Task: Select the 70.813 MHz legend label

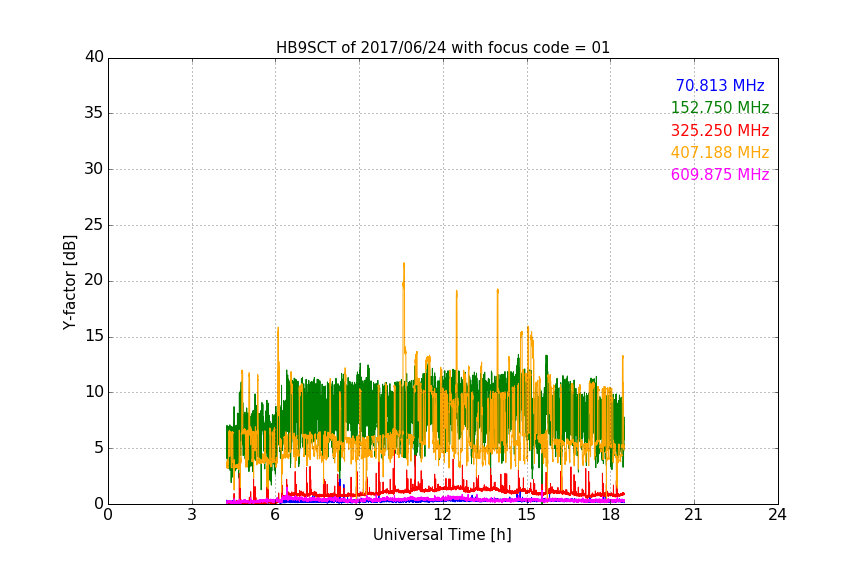Action: coord(720,85)
